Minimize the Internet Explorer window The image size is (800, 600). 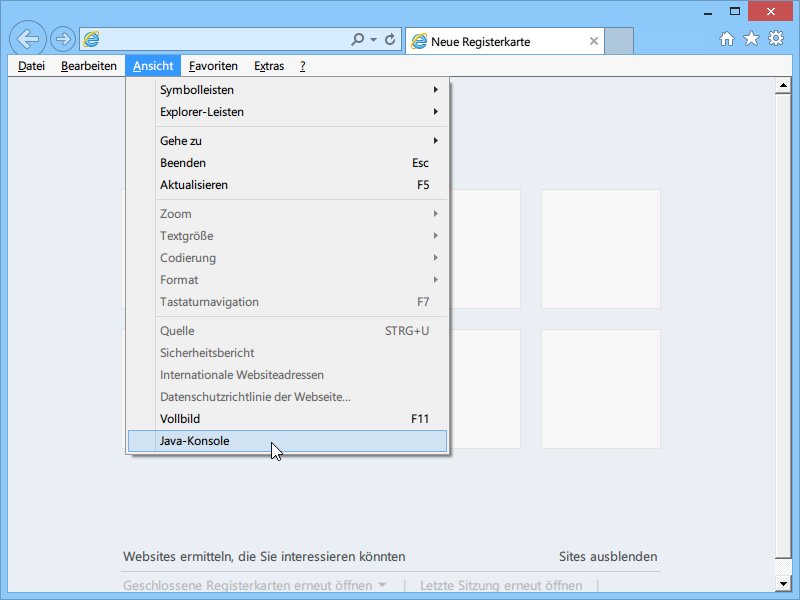(708, 12)
